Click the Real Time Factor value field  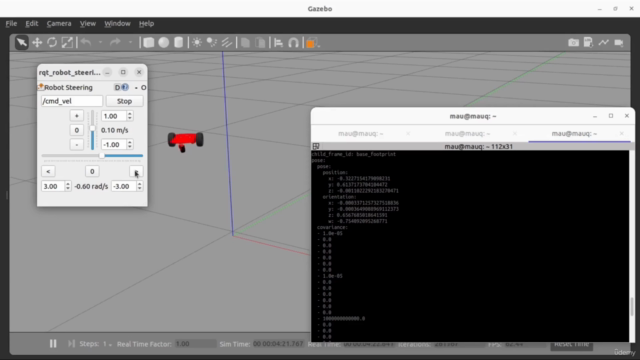pos(195,344)
